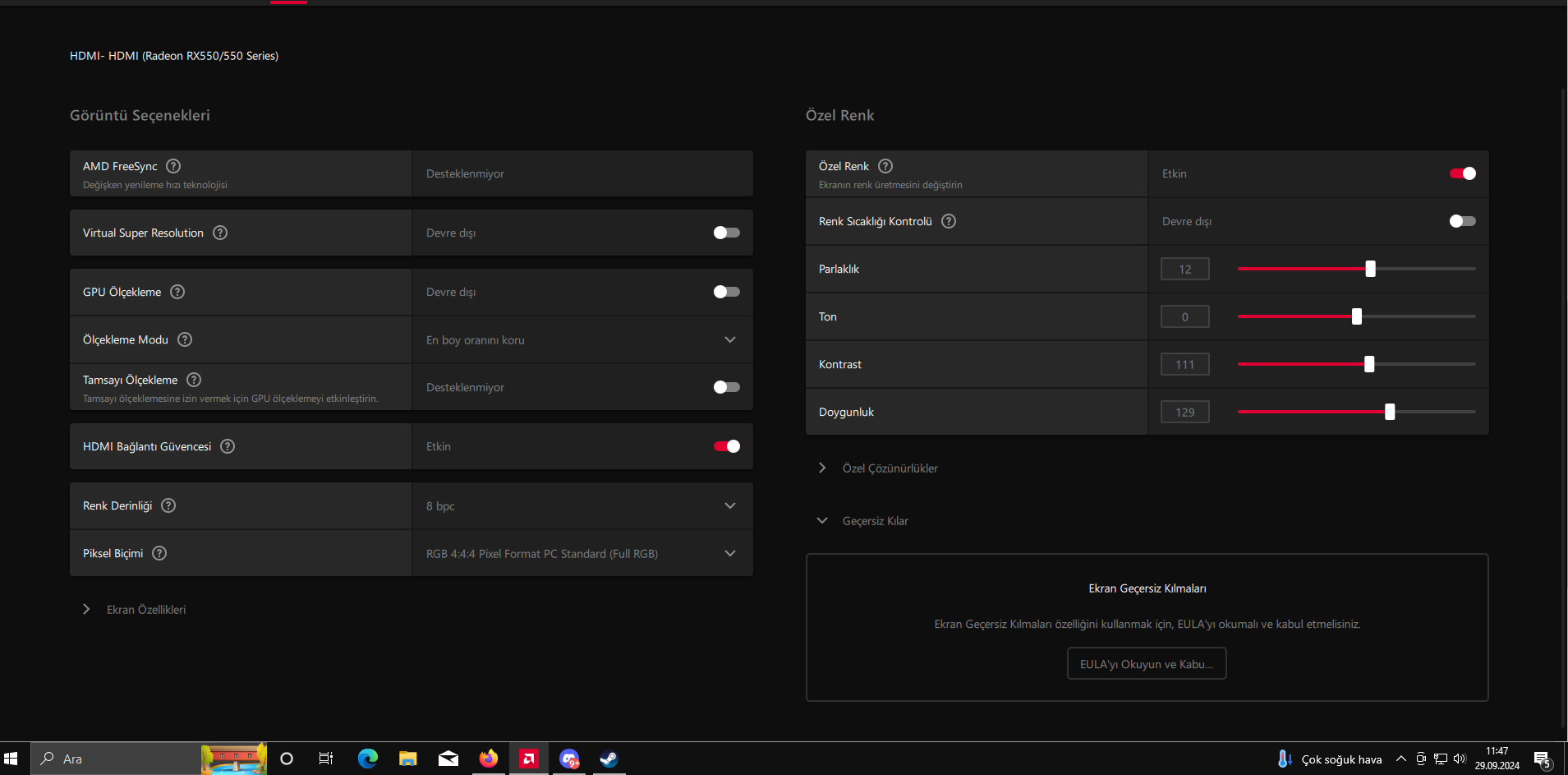Open Windows Start menu
This screenshot has height=775, width=1568.
(x=11, y=759)
